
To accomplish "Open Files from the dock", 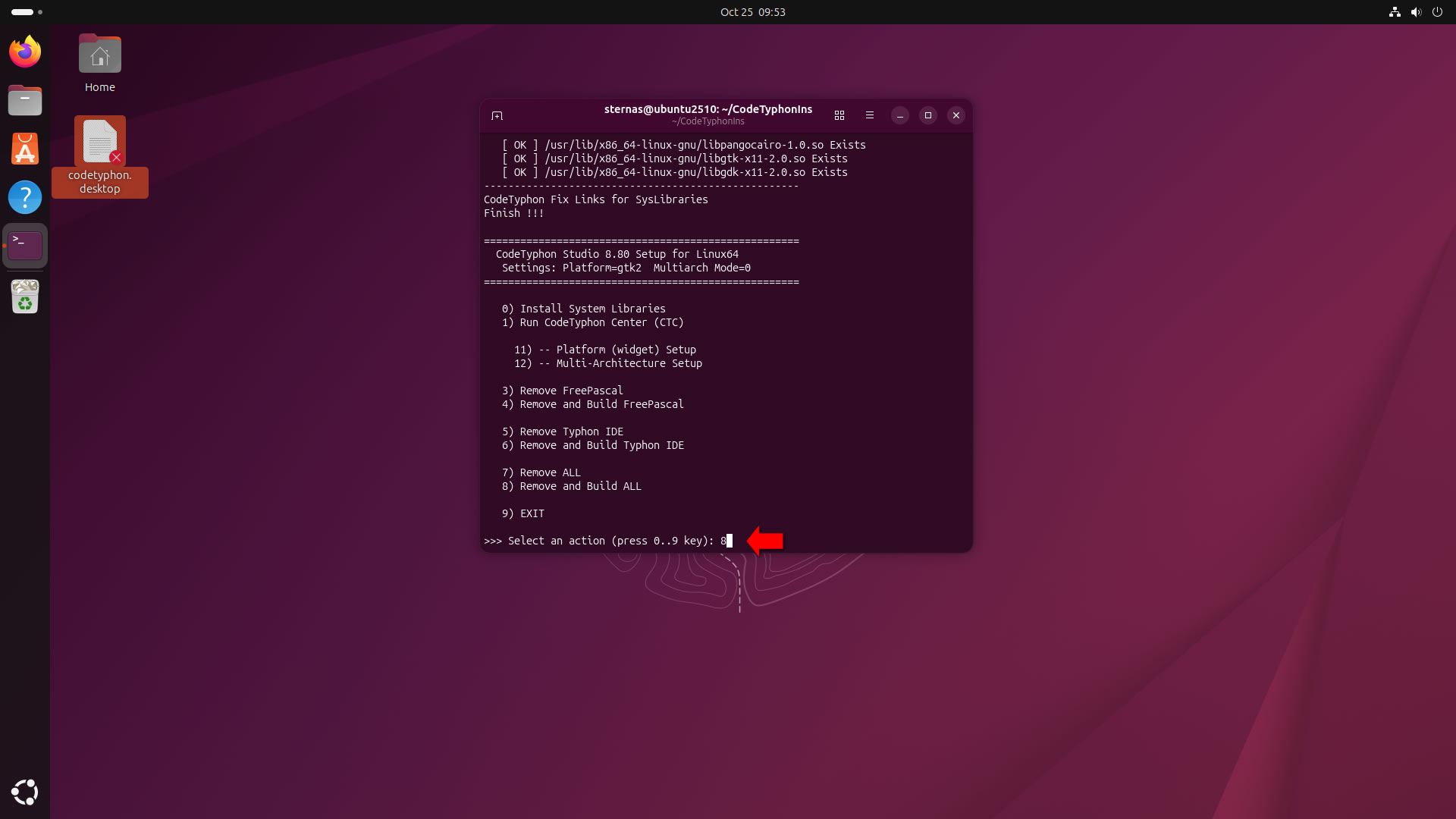I will tap(25, 100).
